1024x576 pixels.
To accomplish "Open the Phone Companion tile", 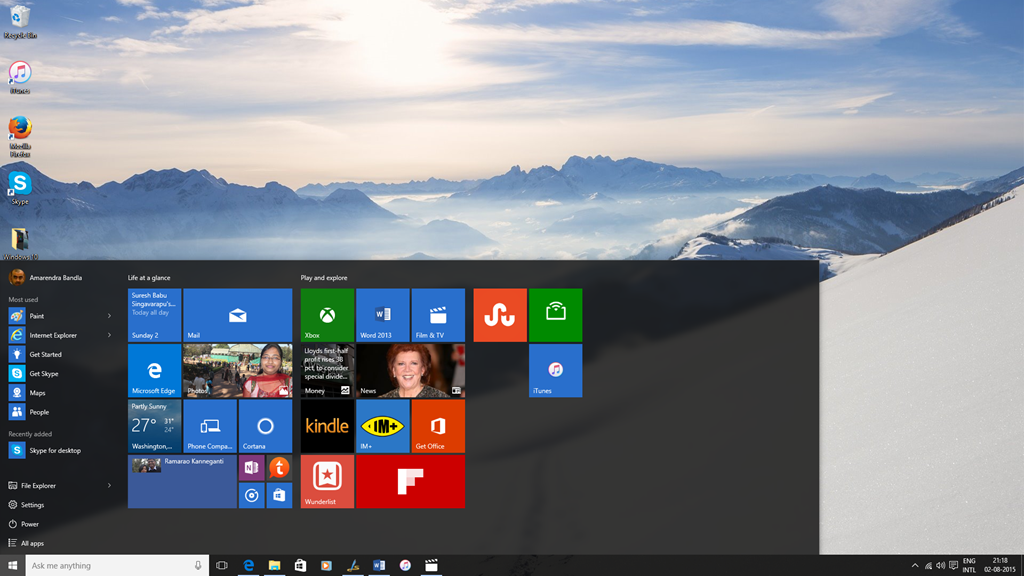I will (210, 426).
